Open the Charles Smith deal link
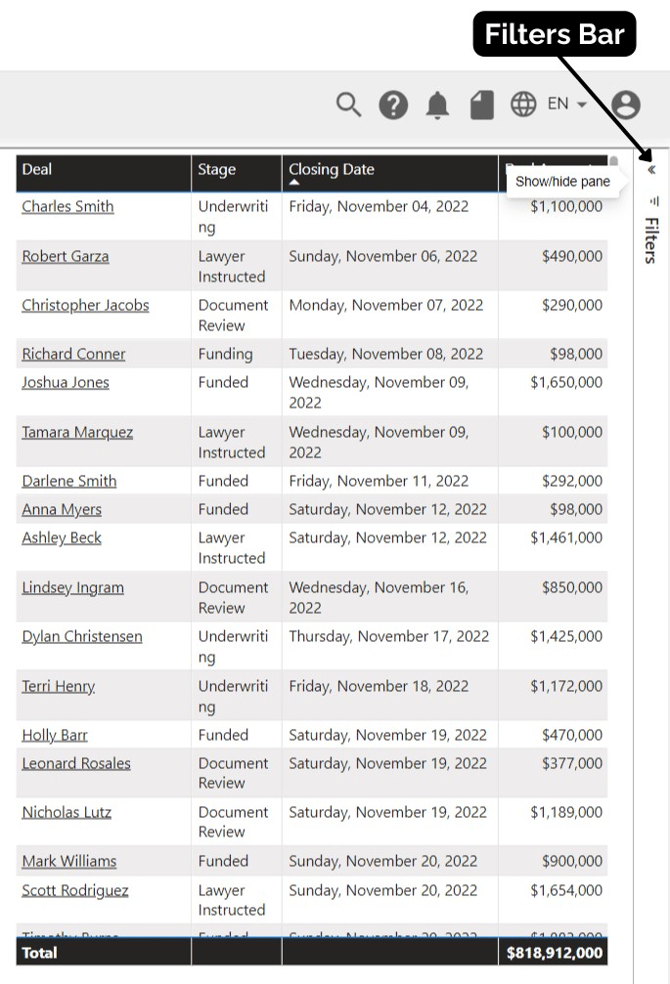Screen dimensions: 670x984 [x=68, y=207]
